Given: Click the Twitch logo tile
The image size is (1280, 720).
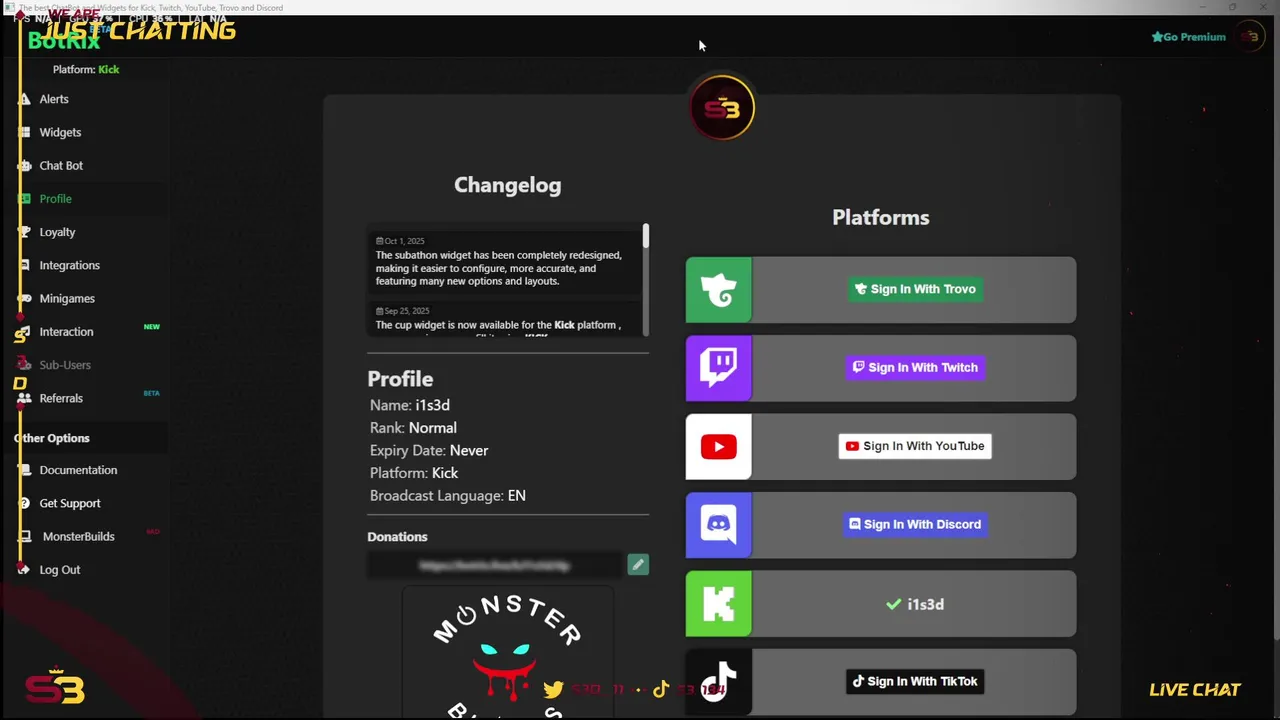Looking at the screenshot, I should coord(718,368).
